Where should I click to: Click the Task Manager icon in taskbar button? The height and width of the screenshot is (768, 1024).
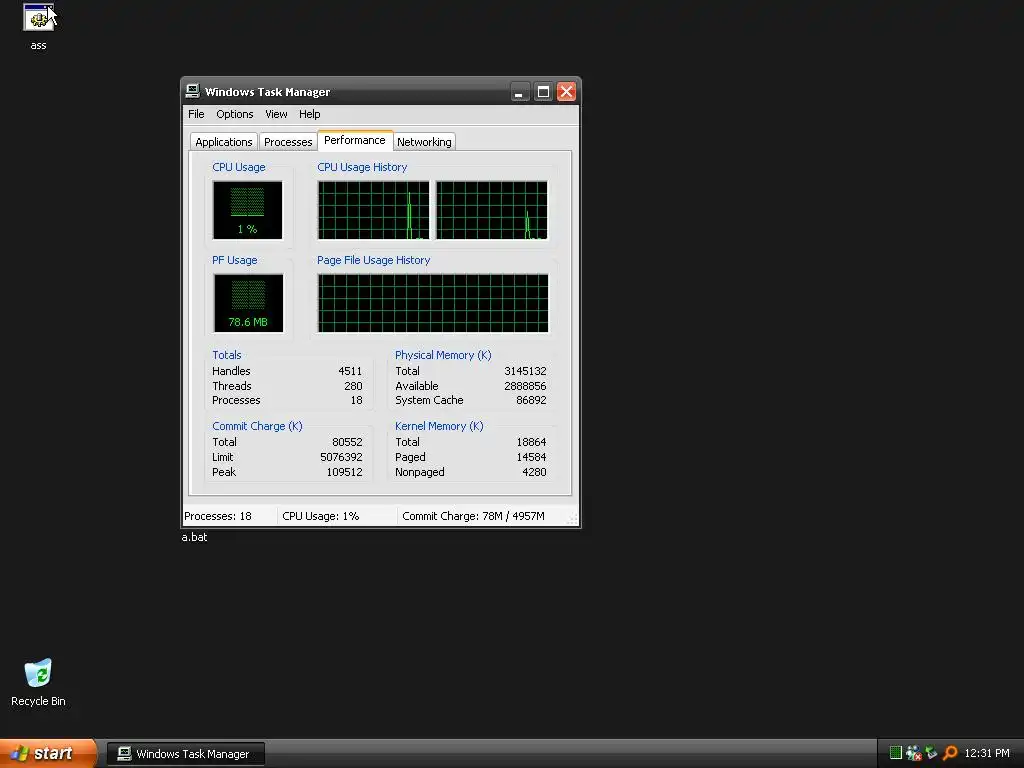pyautogui.click(x=124, y=754)
